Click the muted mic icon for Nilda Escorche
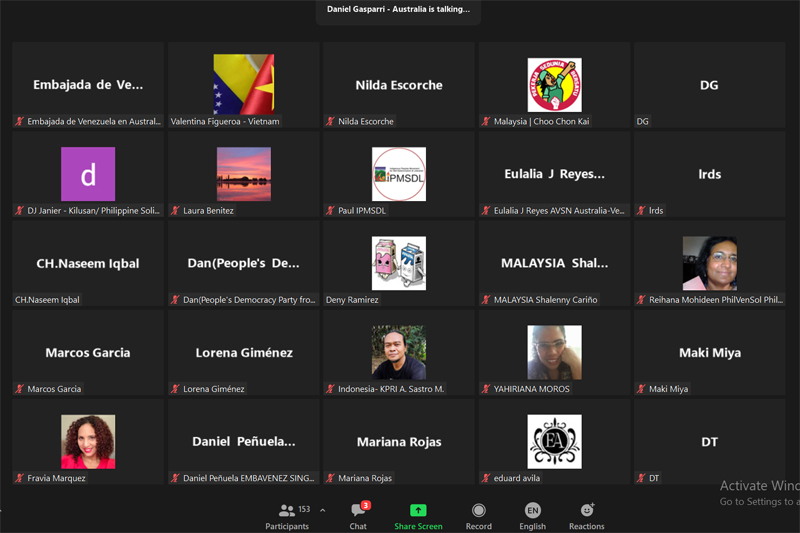Viewport: 800px width, 533px height. tap(330, 122)
